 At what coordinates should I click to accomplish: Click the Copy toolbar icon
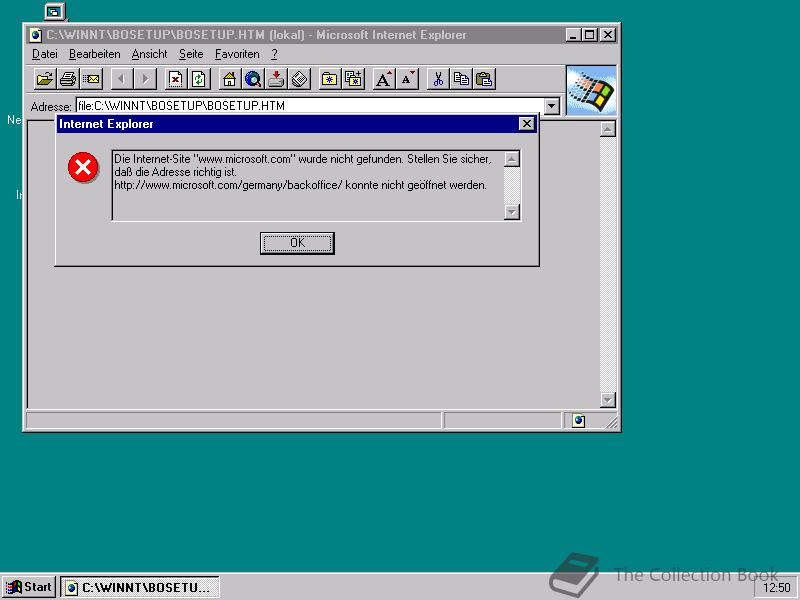point(461,79)
